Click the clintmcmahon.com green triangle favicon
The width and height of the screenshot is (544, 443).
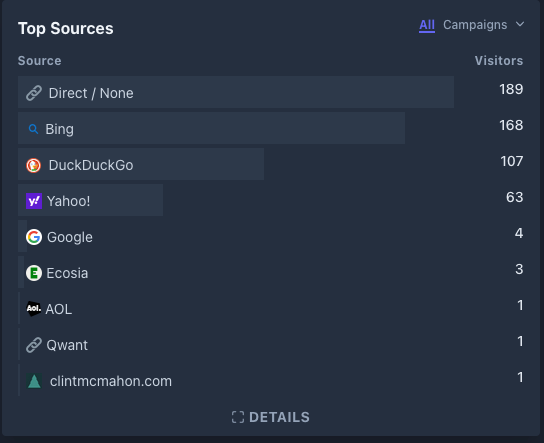pos(34,381)
